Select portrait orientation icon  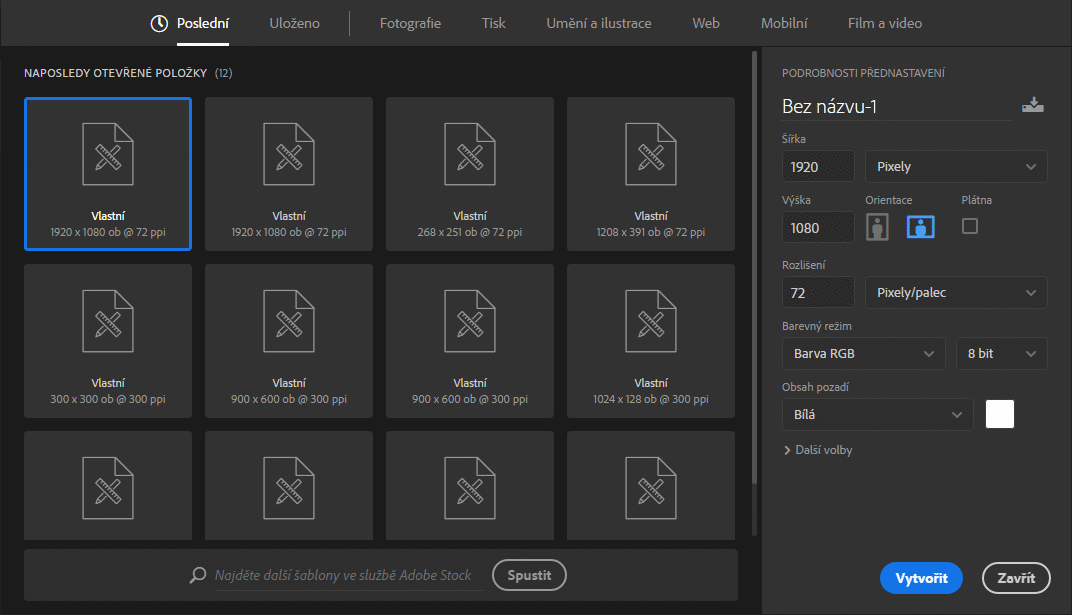(x=878, y=227)
